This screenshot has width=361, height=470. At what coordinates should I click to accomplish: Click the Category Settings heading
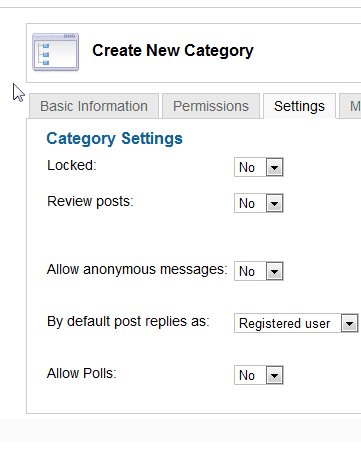pos(114,139)
